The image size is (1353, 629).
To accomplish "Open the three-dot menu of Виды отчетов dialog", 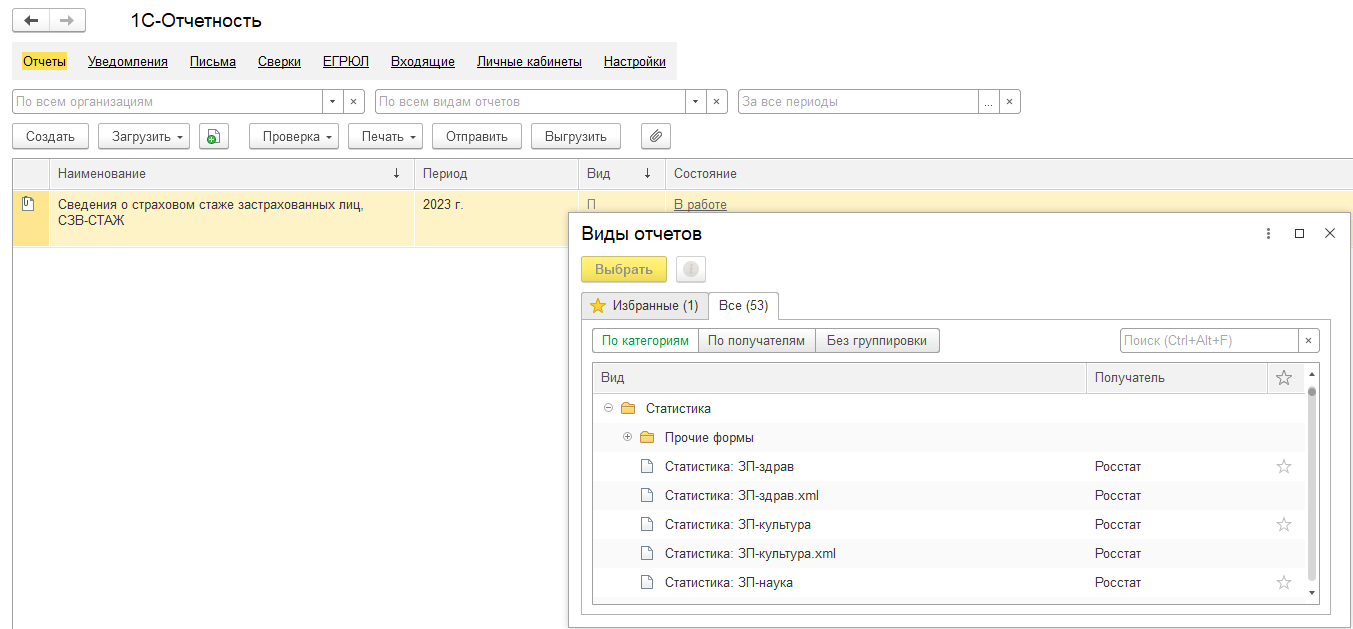I will 1268,233.
